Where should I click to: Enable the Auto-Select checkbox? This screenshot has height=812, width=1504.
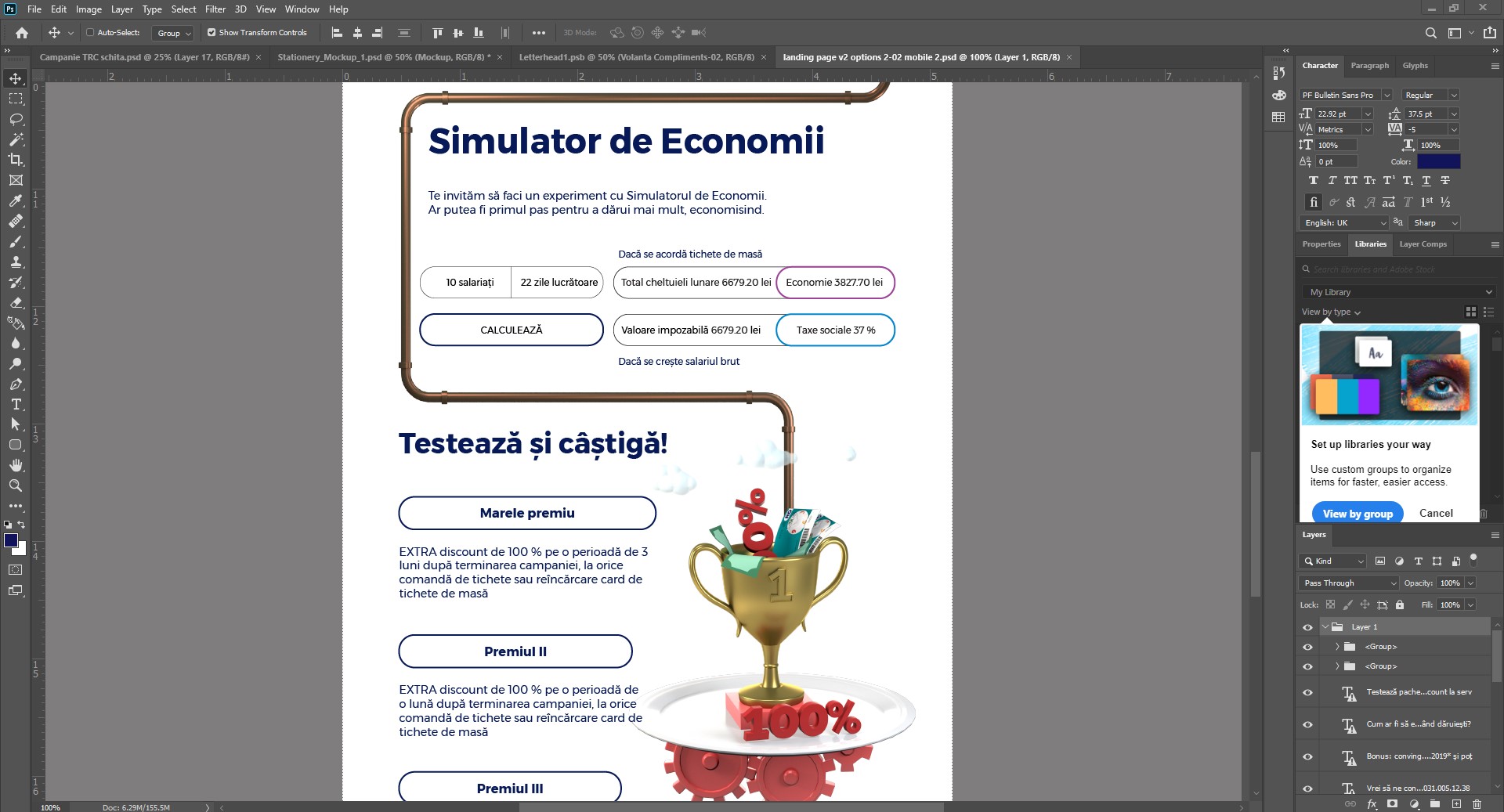[90, 33]
